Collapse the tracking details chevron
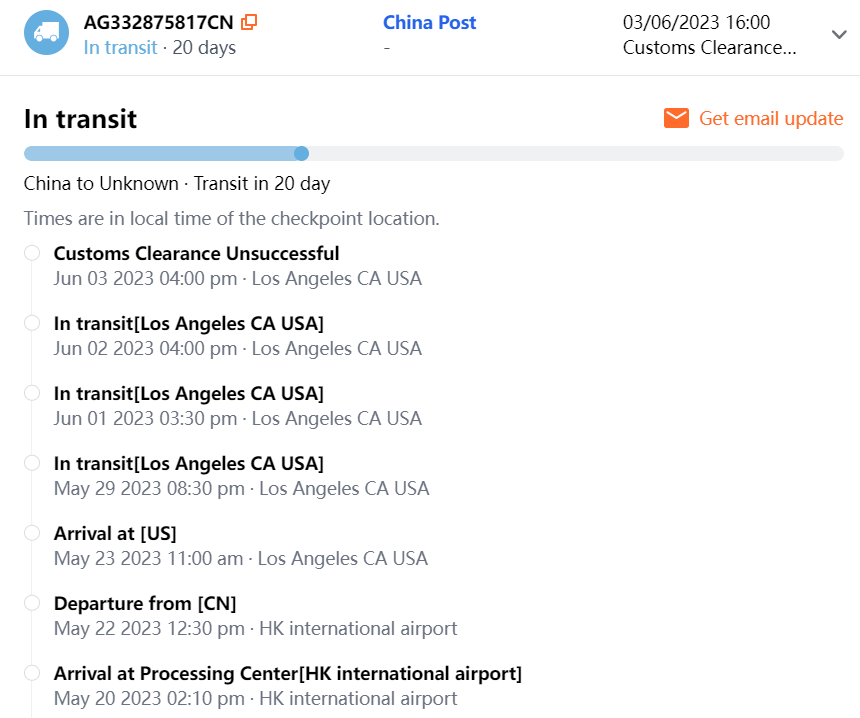 coord(839,34)
